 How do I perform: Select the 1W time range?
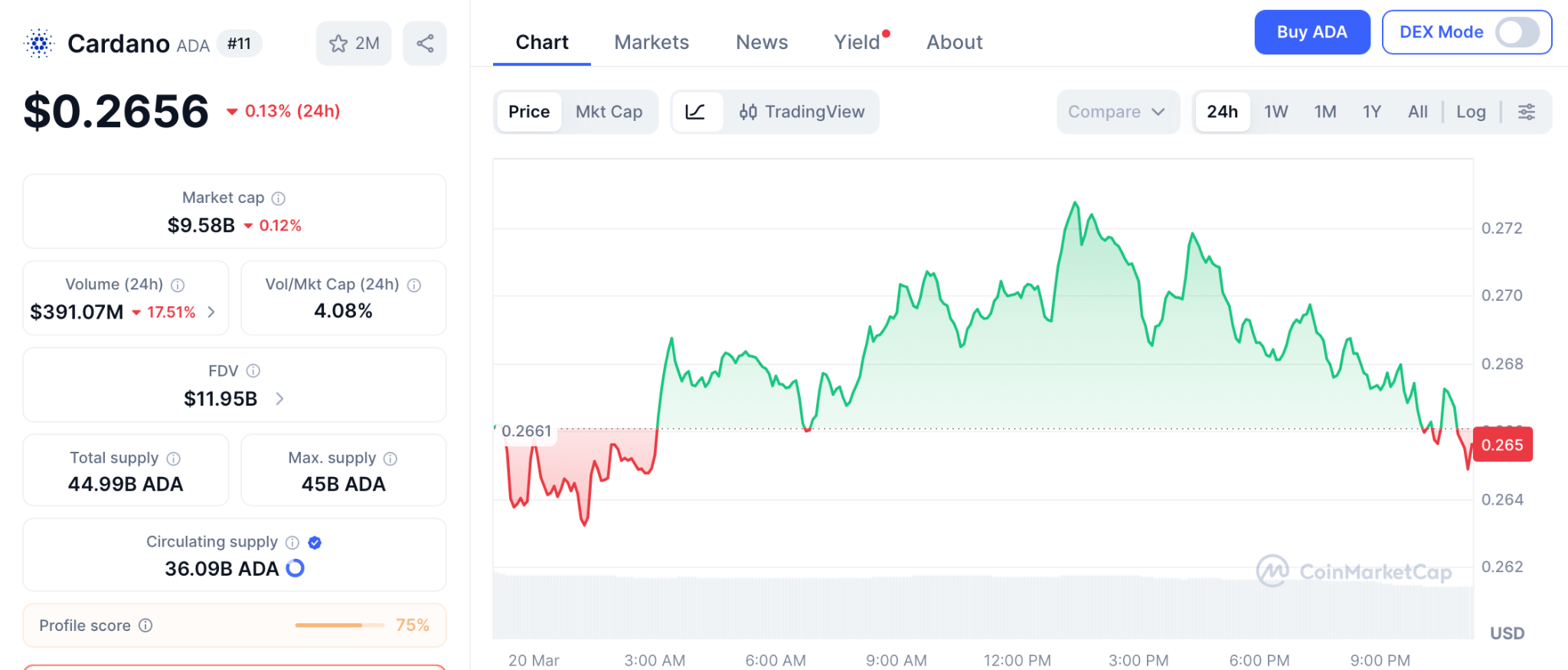point(1276,112)
